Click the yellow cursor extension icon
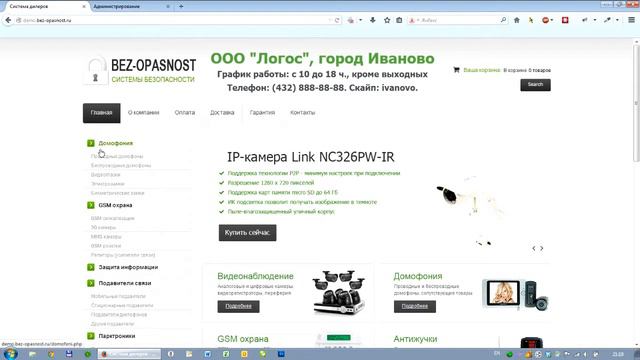 pyautogui.click(x=531, y=20)
